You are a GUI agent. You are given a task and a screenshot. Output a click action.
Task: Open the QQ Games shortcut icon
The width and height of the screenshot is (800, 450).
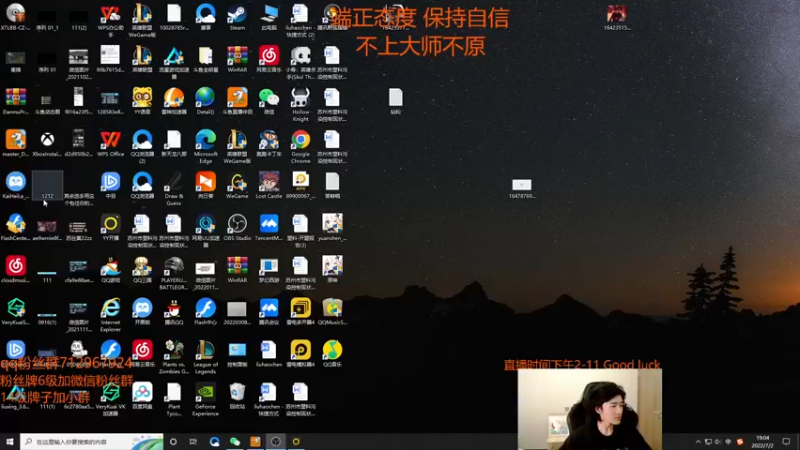(x=110, y=269)
